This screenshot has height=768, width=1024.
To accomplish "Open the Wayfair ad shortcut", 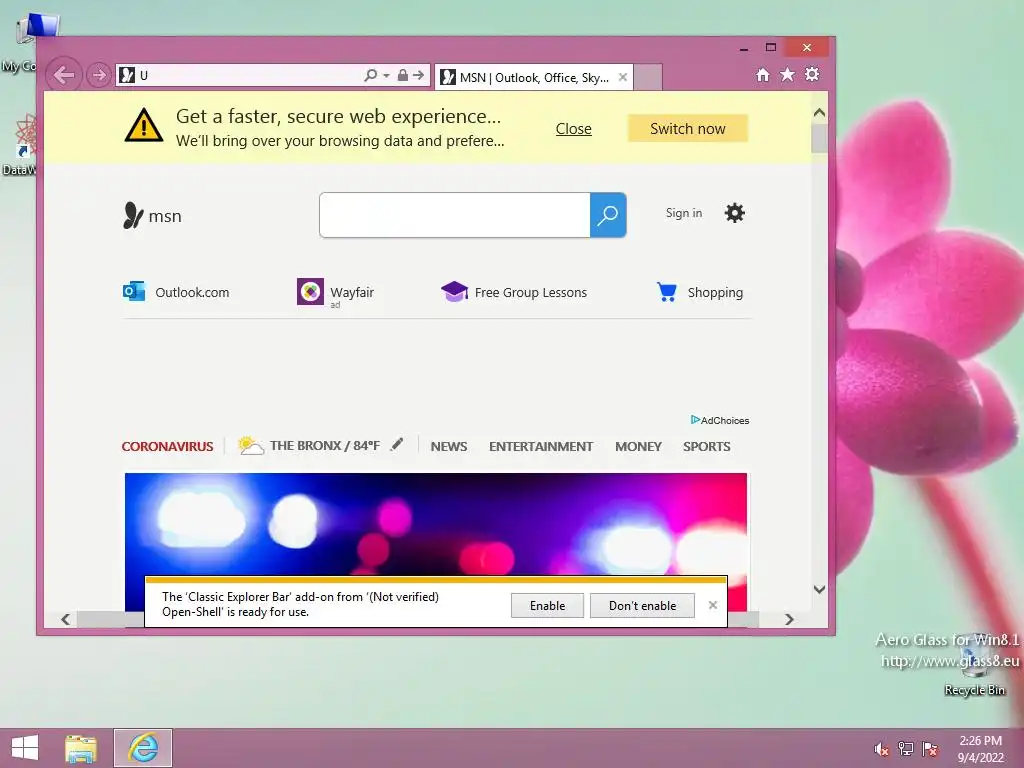I will tap(336, 292).
